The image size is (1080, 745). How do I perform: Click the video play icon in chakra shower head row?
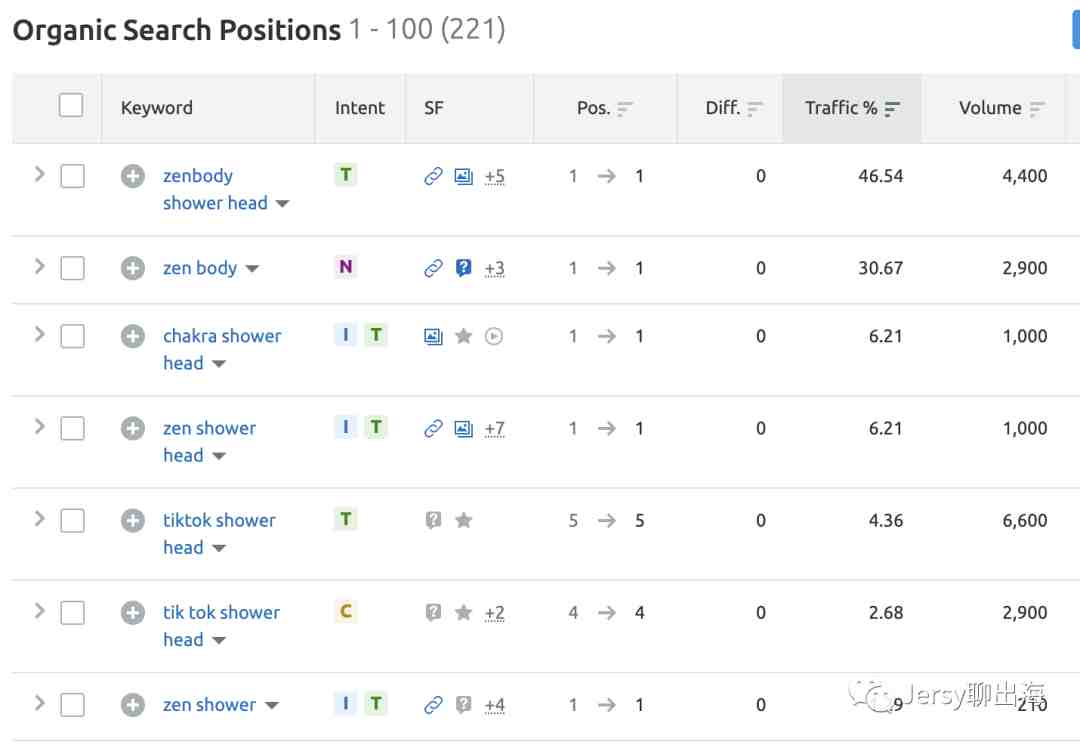click(x=494, y=337)
